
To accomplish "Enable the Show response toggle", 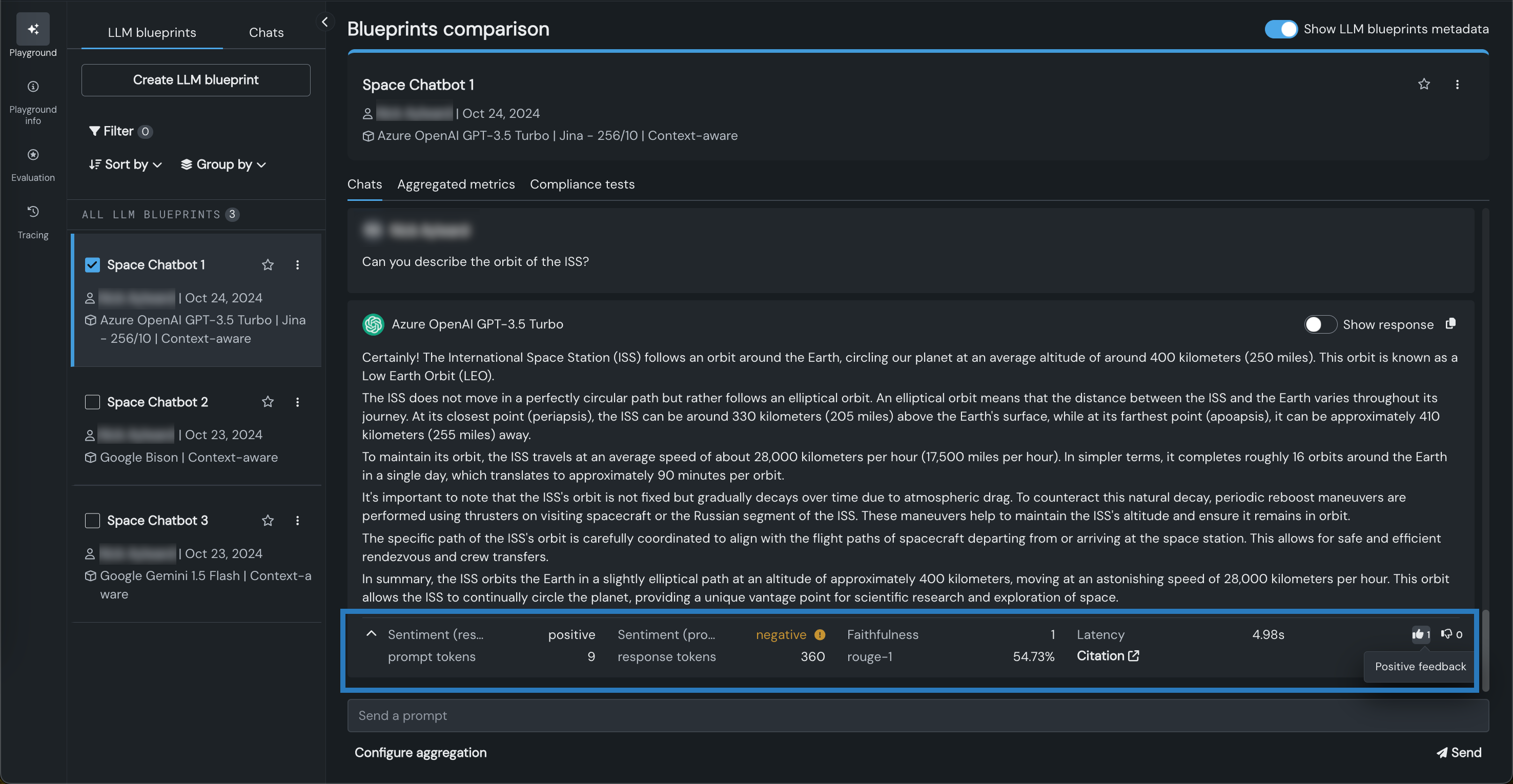I will [x=1320, y=325].
